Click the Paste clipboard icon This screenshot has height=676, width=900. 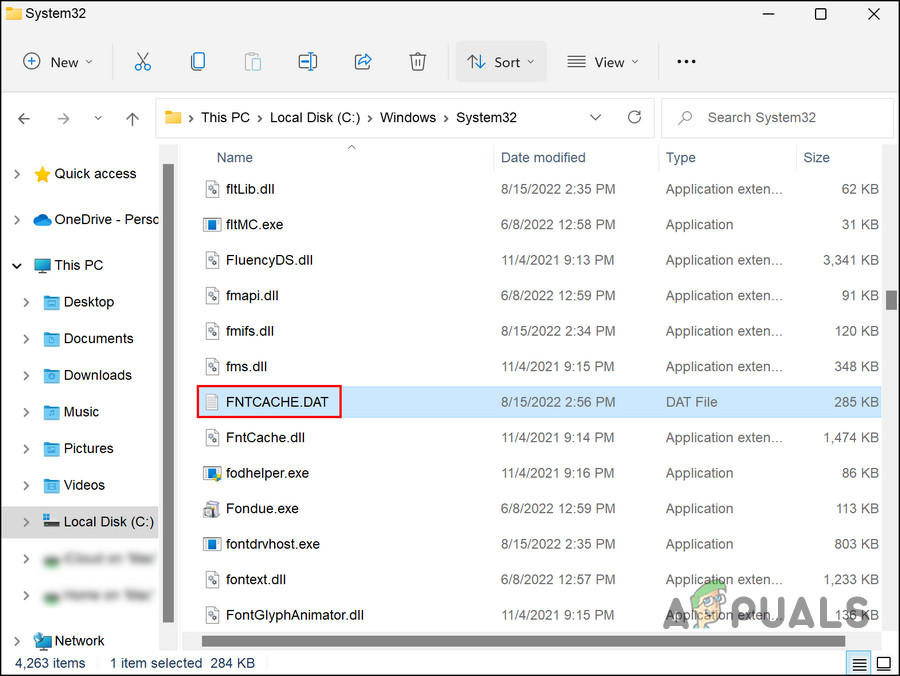[x=253, y=61]
